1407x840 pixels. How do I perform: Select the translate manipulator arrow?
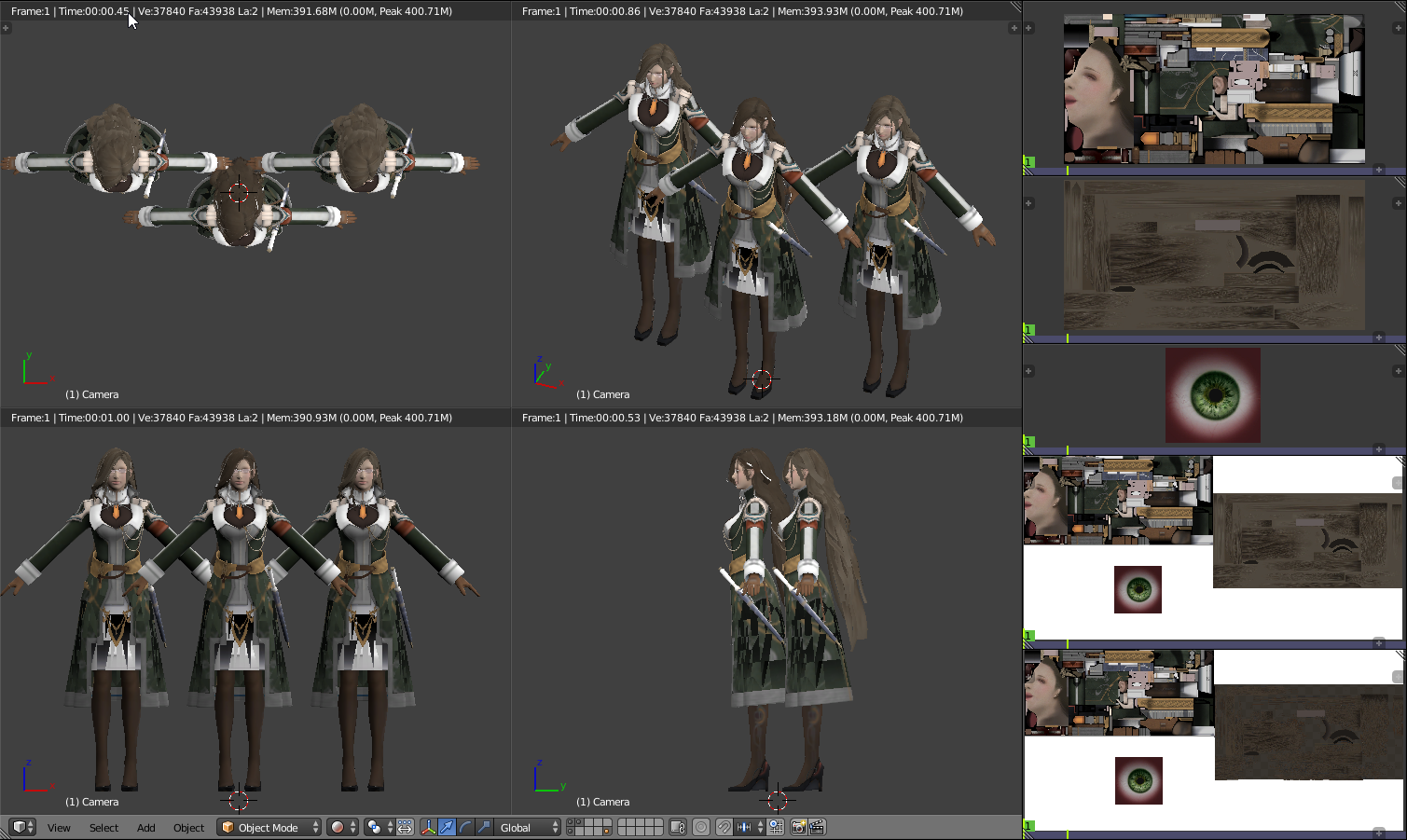tap(447, 828)
